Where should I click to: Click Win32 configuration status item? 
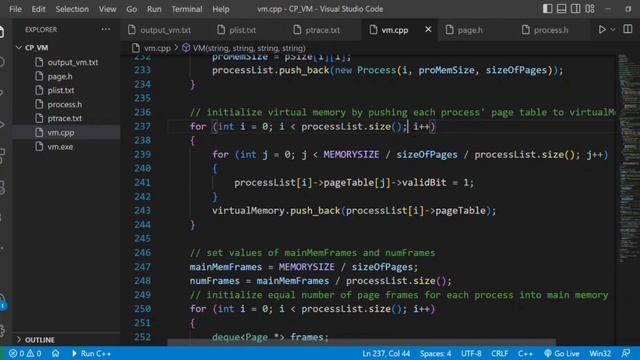(x=600, y=353)
